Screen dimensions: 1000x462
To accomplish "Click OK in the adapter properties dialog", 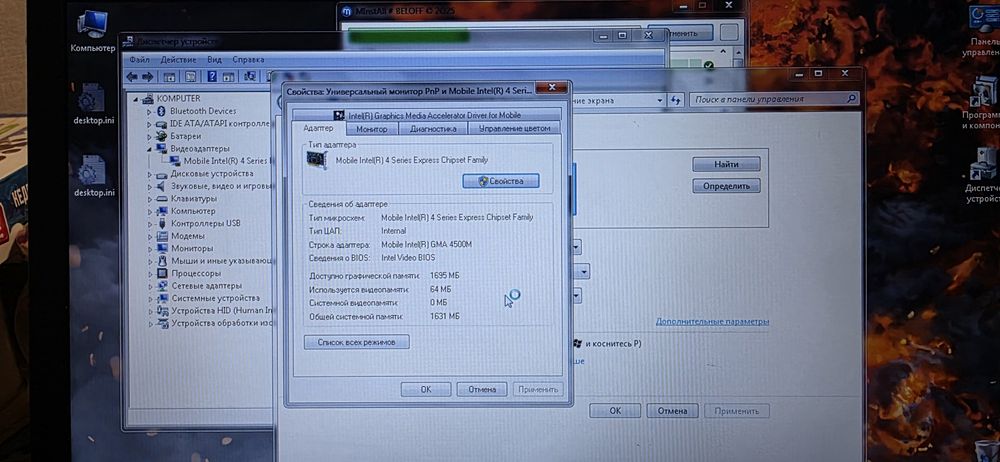I will pos(426,389).
